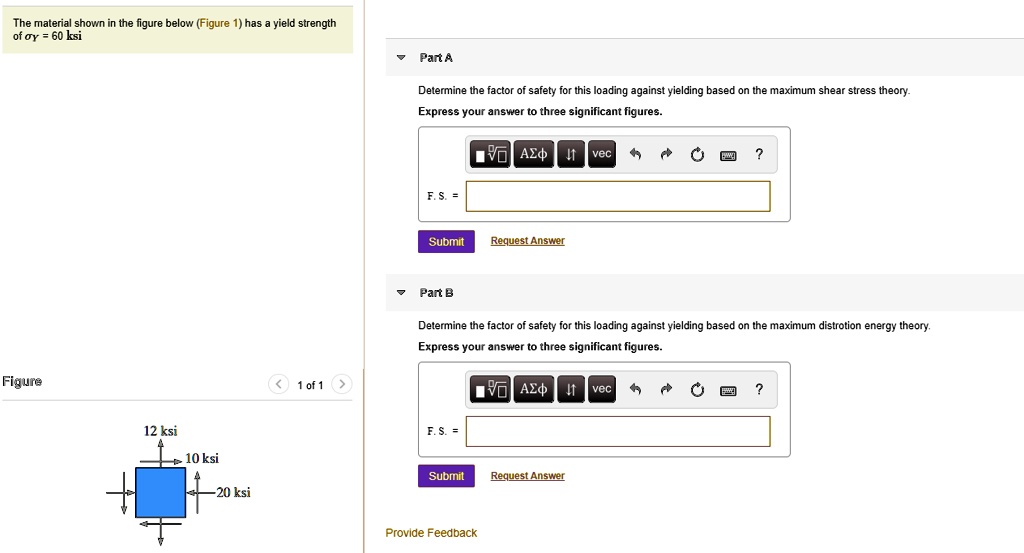Go to next figure
The image size is (1024, 553).
[x=342, y=384]
